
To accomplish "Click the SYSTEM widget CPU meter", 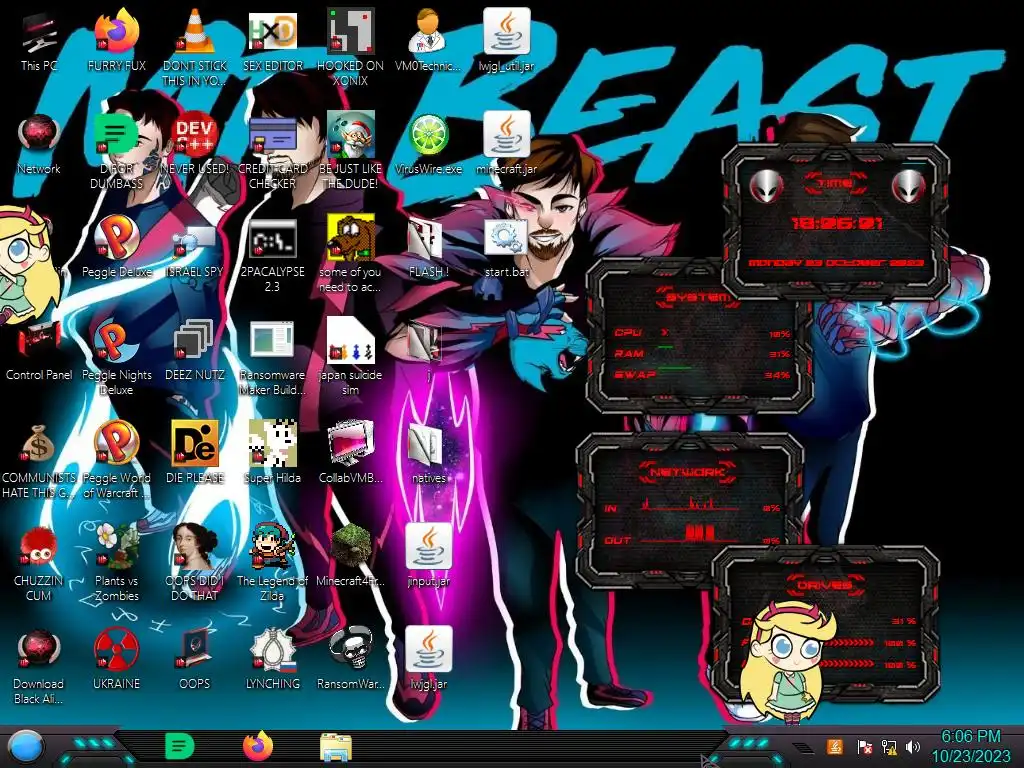I will [702, 333].
